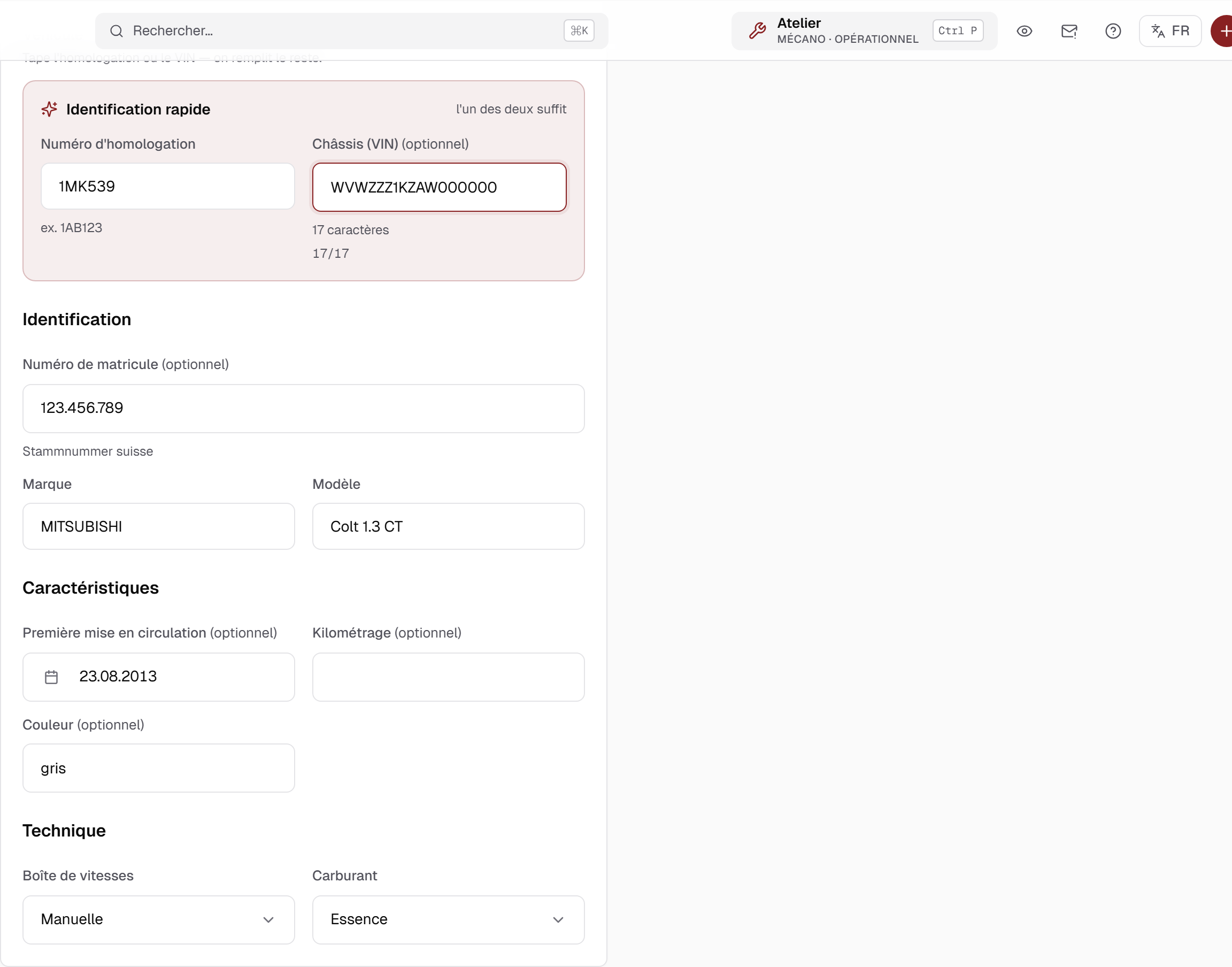1232x967 pixels.
Task: Click the ⌘K shortcut badge
Action: click(x=579, y=30)
